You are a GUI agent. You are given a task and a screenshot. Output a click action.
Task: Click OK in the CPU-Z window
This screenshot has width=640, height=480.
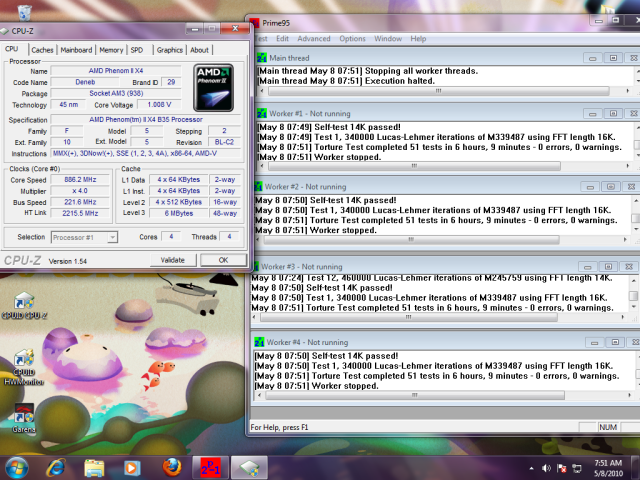222,260
